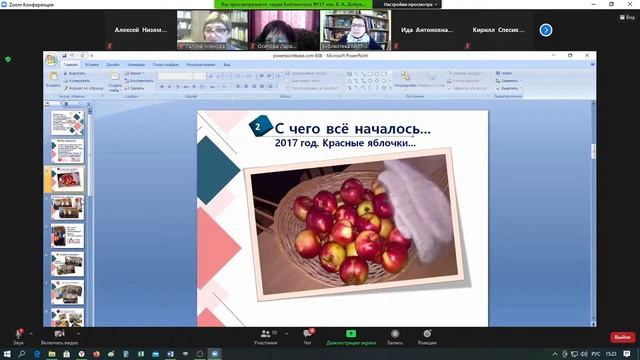Select the Review ribbon tab
Viewport: 640px width, 360px height.
(x=201, y=64)
